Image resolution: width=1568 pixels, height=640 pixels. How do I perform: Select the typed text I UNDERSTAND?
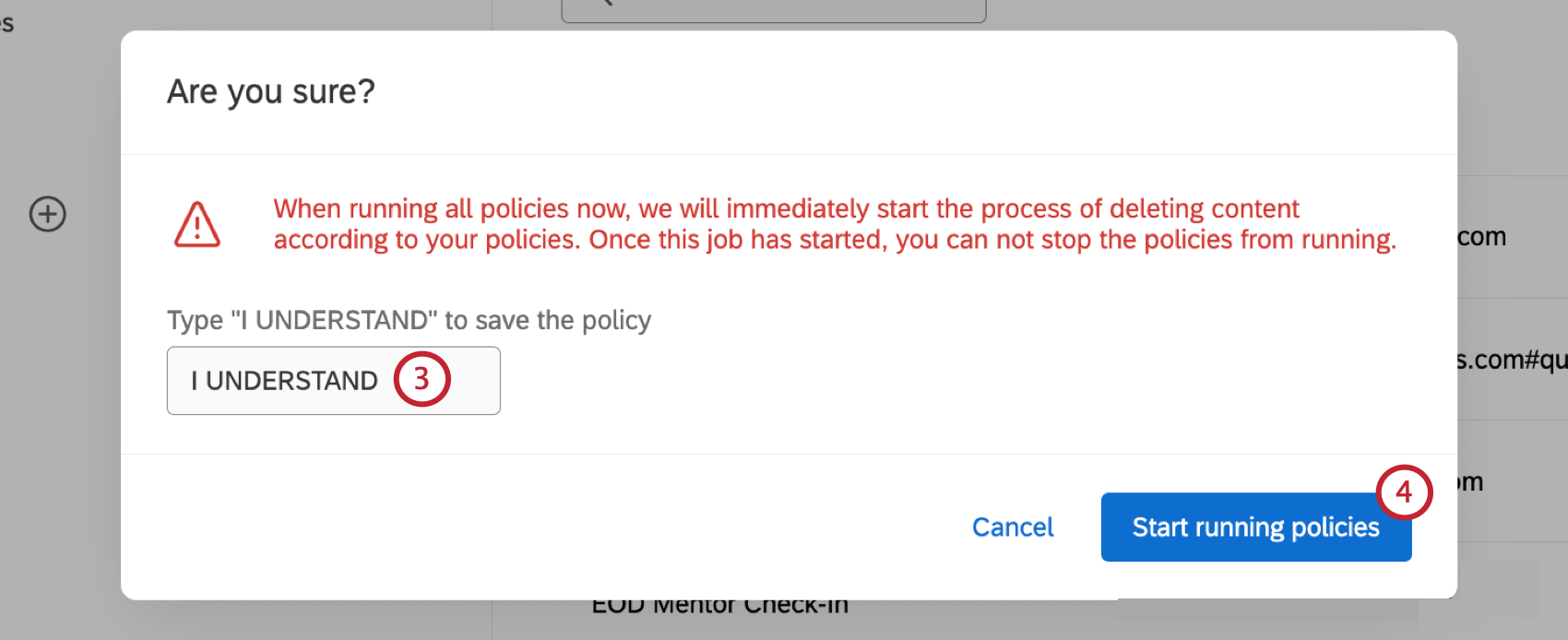tap(283, 381)
